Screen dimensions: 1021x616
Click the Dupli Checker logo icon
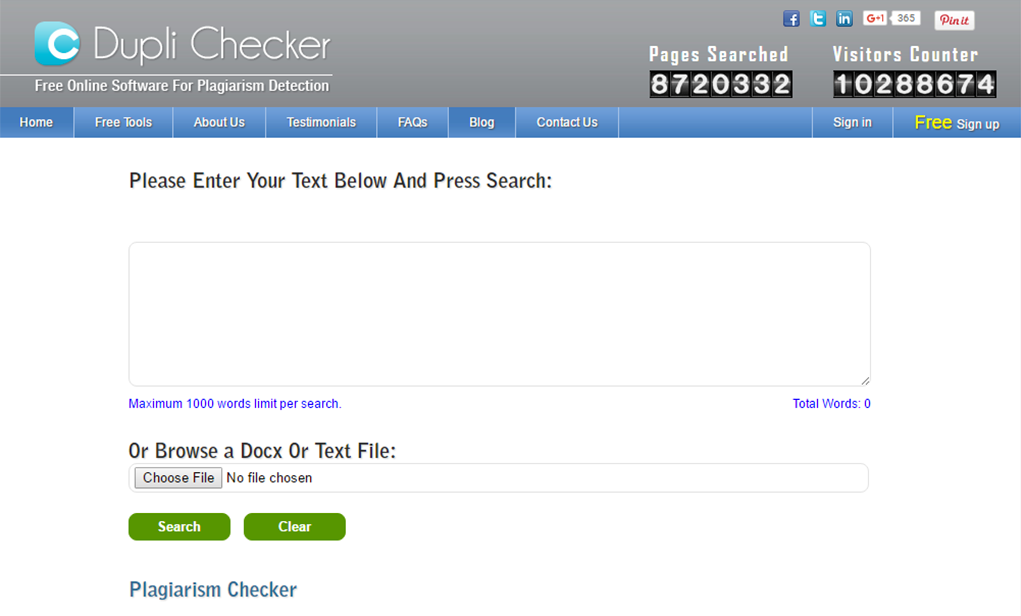click(57, 44)
